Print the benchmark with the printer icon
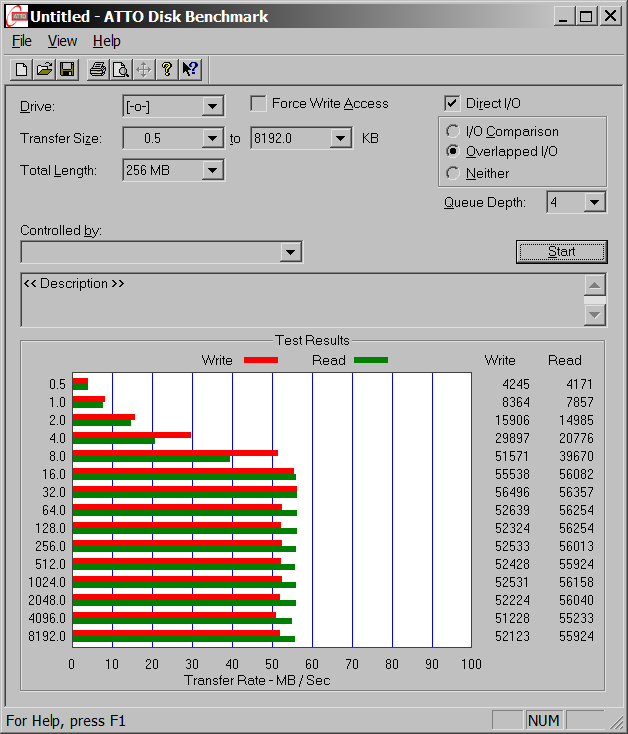This screenshot has height=734, width=628. tap(98, 69)
